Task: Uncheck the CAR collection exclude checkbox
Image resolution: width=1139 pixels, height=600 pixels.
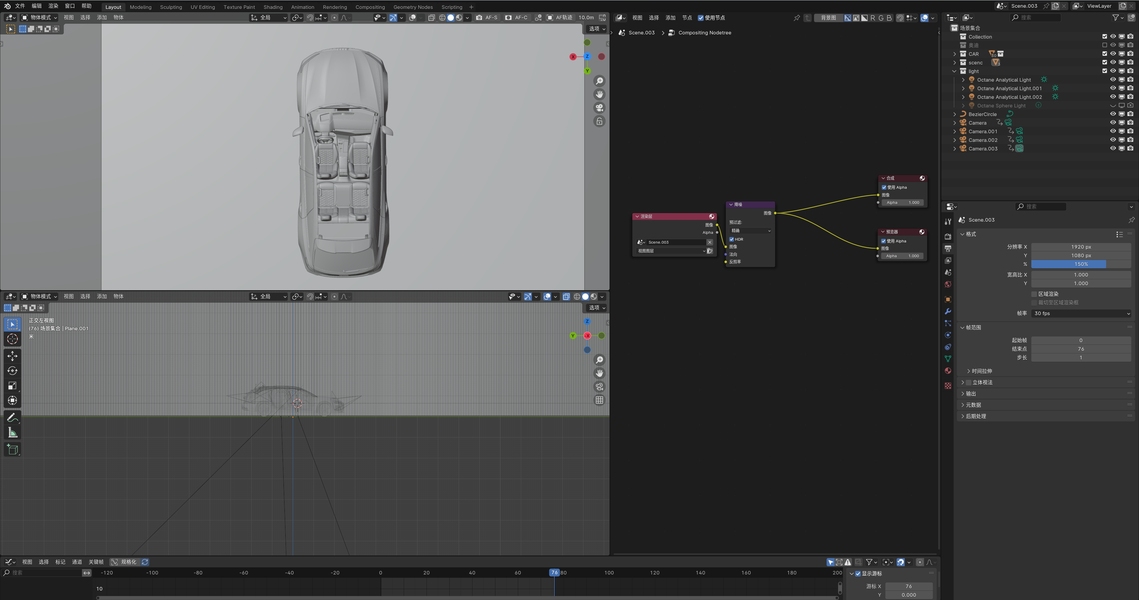Action: coord(1104,54)
